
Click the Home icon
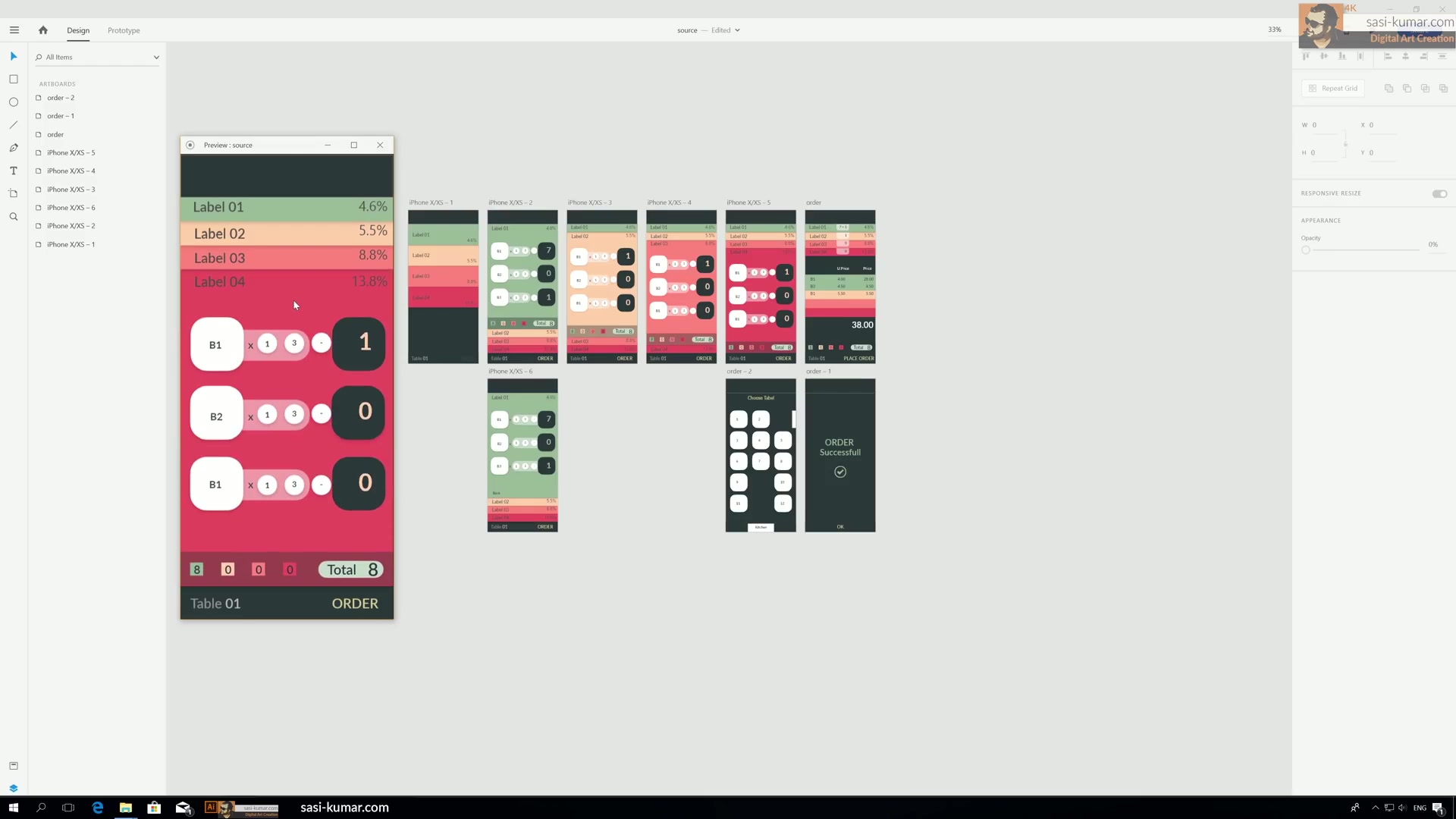(x=43, y=30)
